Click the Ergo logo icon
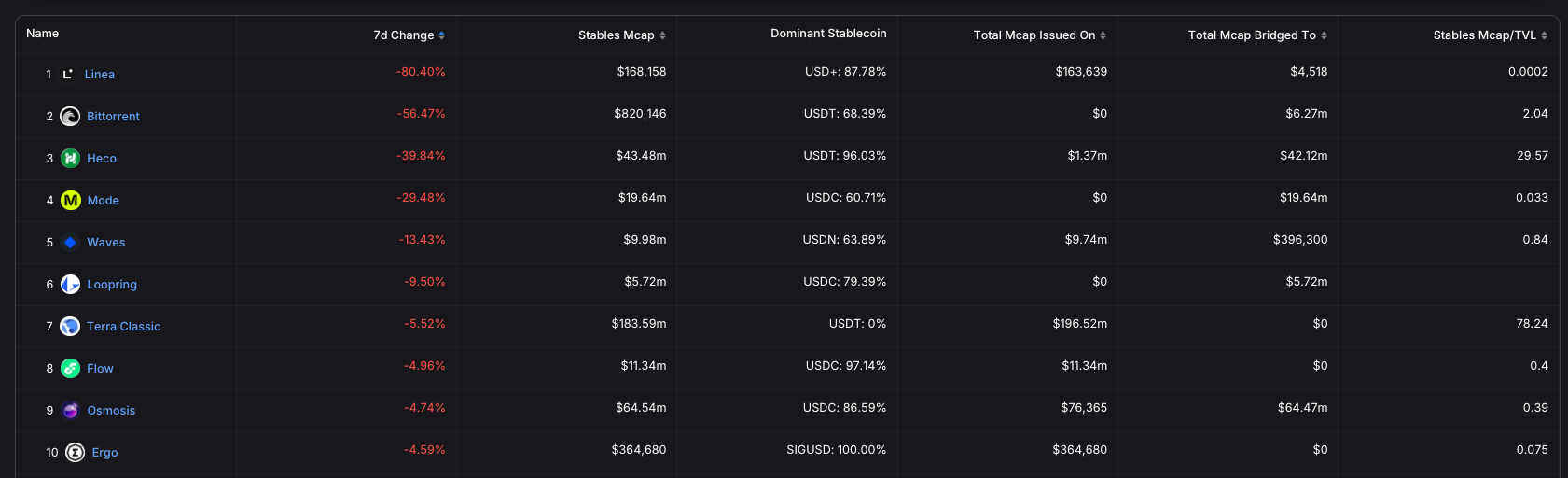Screen dimensions: 1568x478 pyautogui.click(x=76, y=453)
